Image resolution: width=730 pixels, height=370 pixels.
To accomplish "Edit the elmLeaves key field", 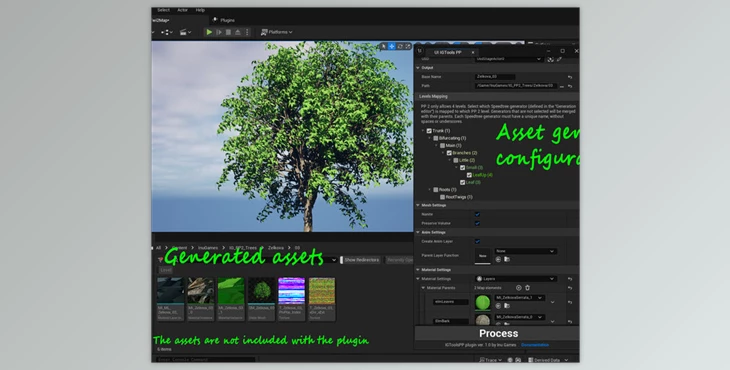I will click(x=451, y=302).
